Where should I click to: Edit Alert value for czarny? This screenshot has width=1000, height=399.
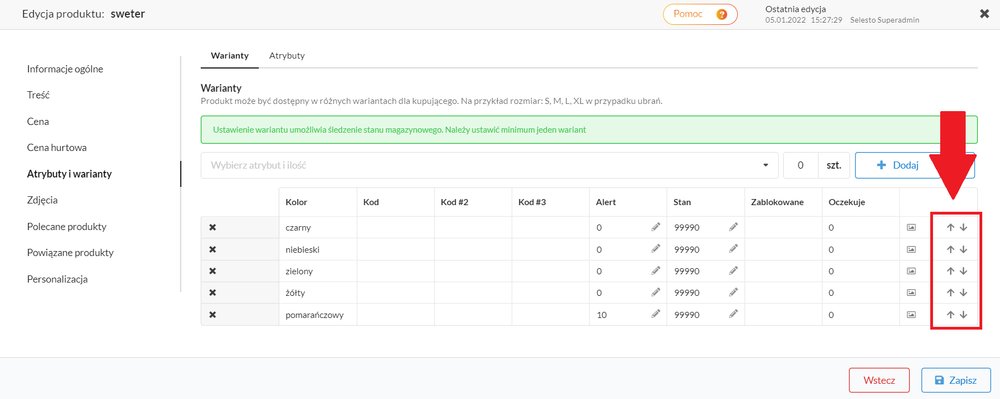click(656, 227)
